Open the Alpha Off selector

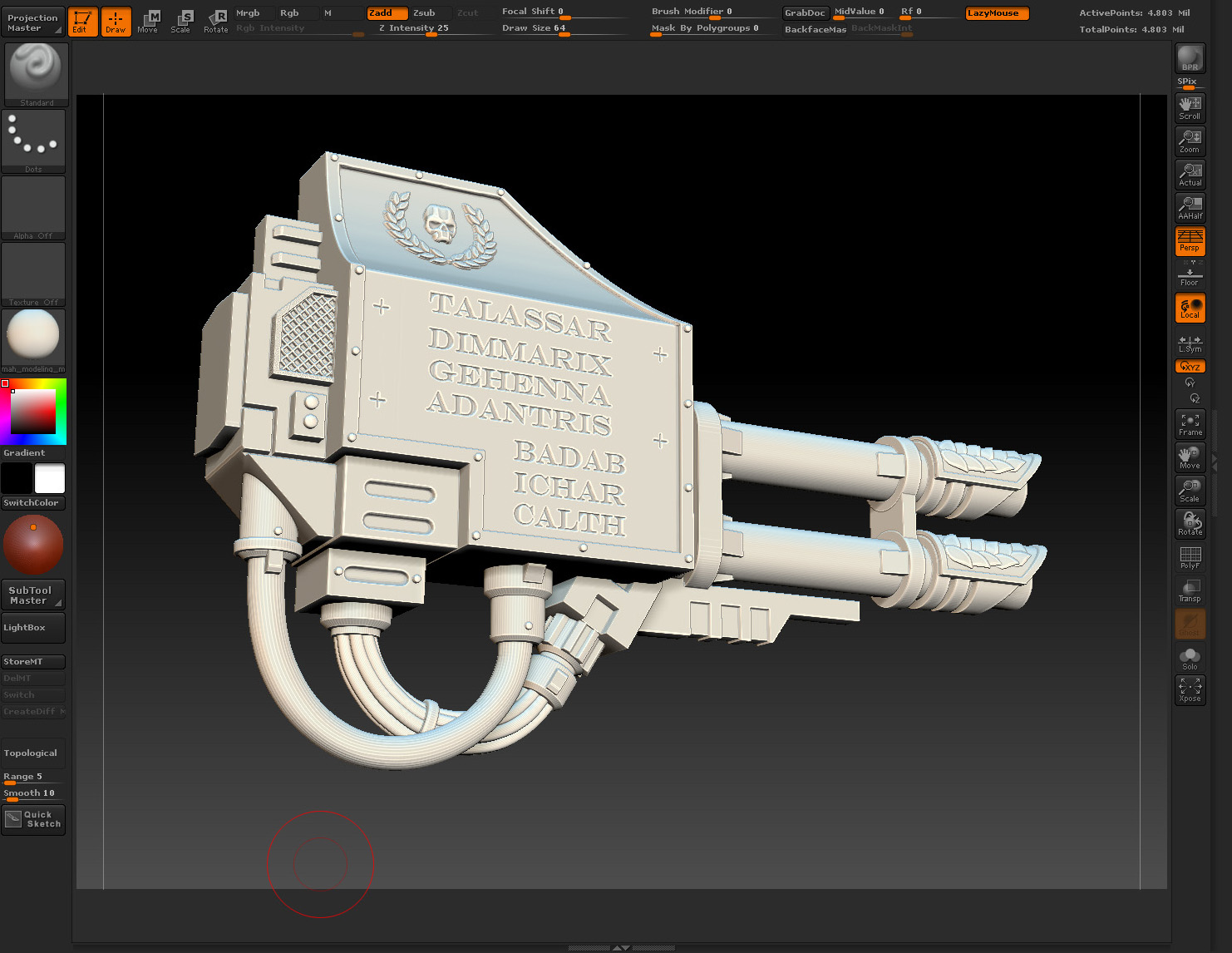[33, 207]
